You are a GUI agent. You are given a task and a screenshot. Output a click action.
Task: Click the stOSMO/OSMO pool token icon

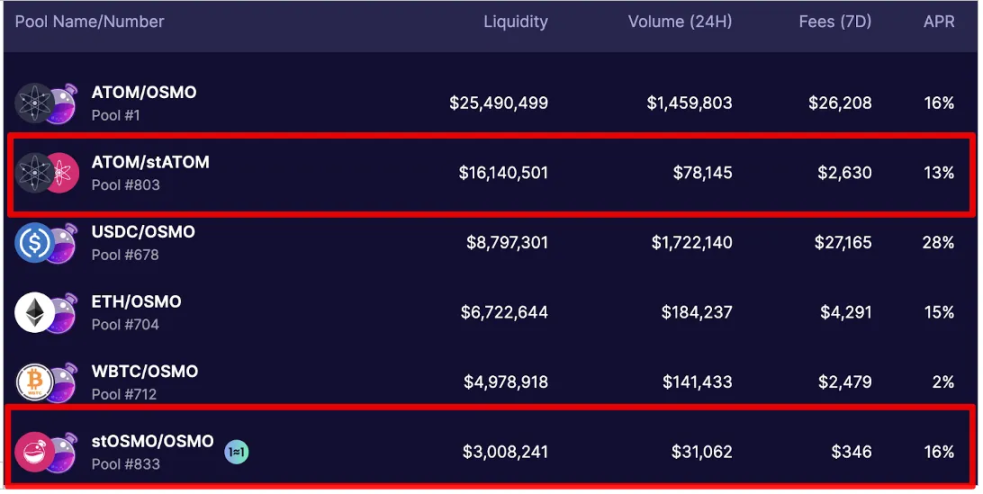(x=47, y=452)
